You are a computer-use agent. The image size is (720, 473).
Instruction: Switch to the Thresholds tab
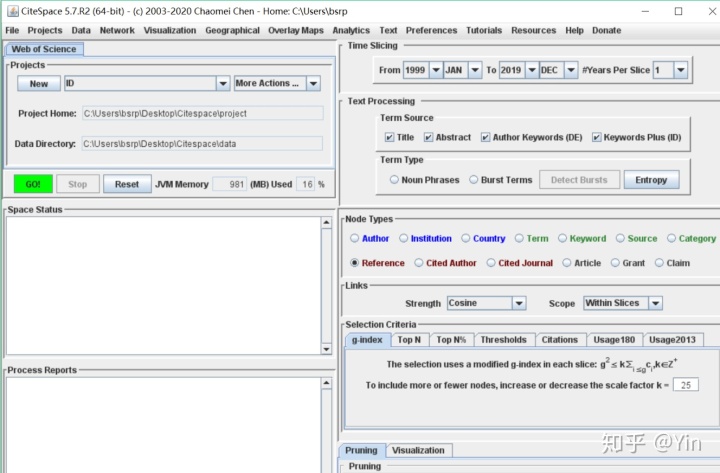point(503,340)
